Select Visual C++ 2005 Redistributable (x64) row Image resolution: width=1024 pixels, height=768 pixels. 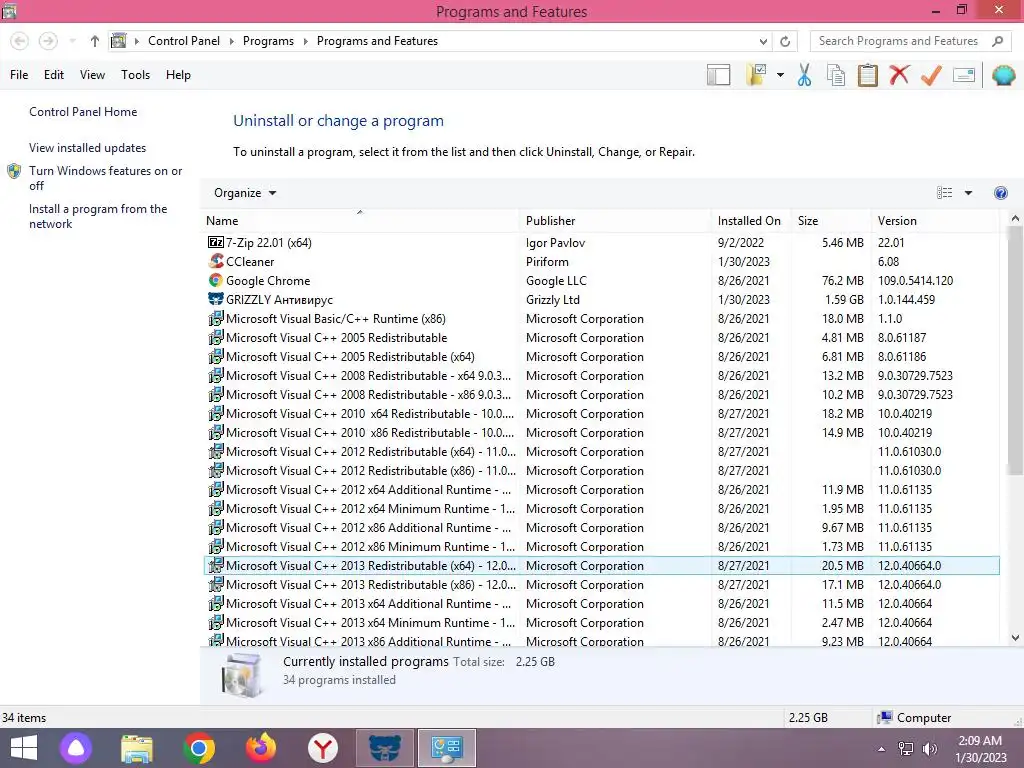tap(601, 357)
